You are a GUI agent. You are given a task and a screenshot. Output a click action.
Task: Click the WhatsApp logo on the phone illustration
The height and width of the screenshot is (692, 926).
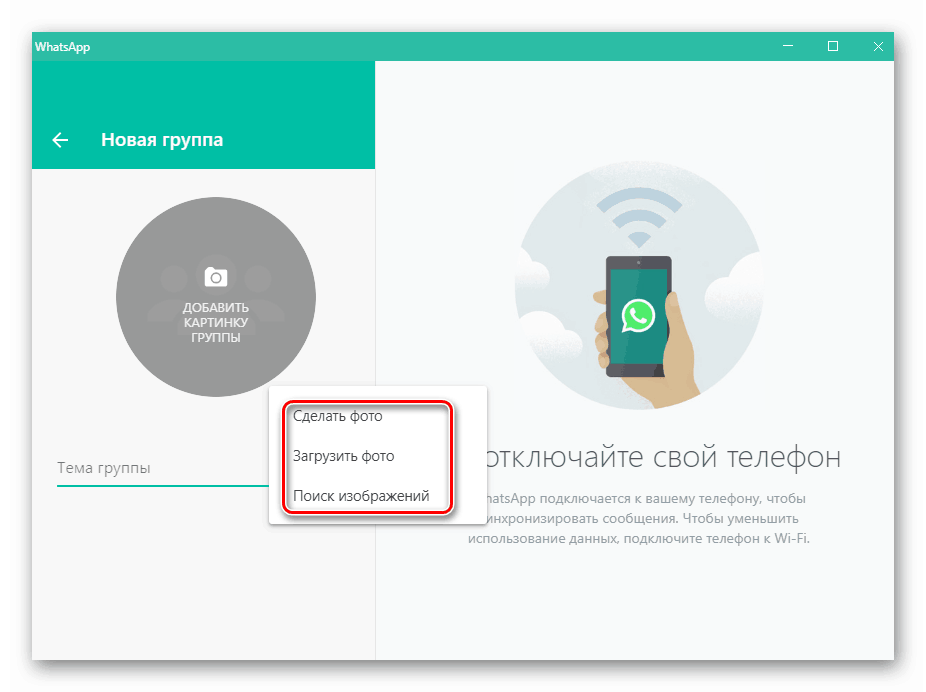click(637, 315)
